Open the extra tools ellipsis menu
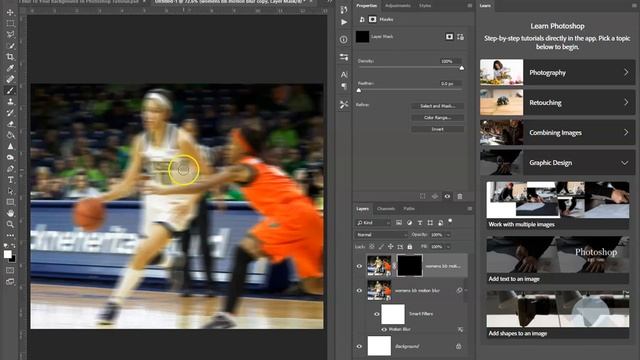640x360 pixels. pos(10,235)
